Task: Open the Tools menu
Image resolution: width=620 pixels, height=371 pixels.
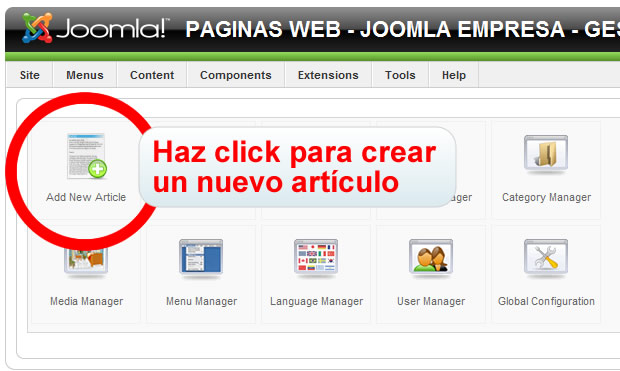Action: (x=400, y=75)
